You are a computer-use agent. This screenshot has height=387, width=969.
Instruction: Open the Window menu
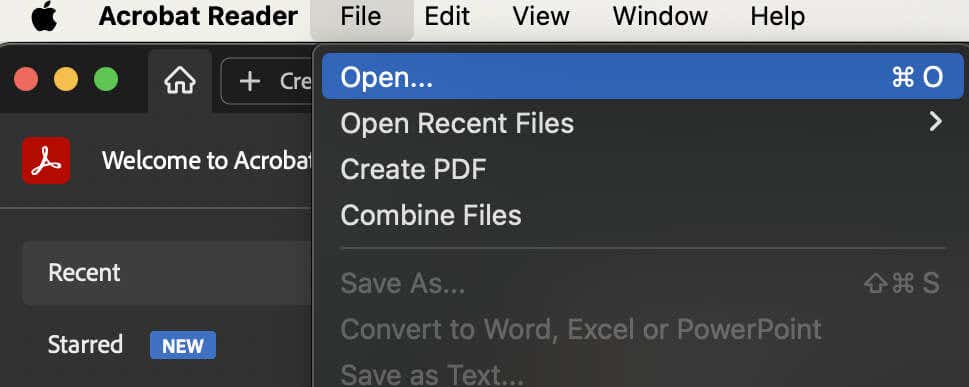(661, 17)
